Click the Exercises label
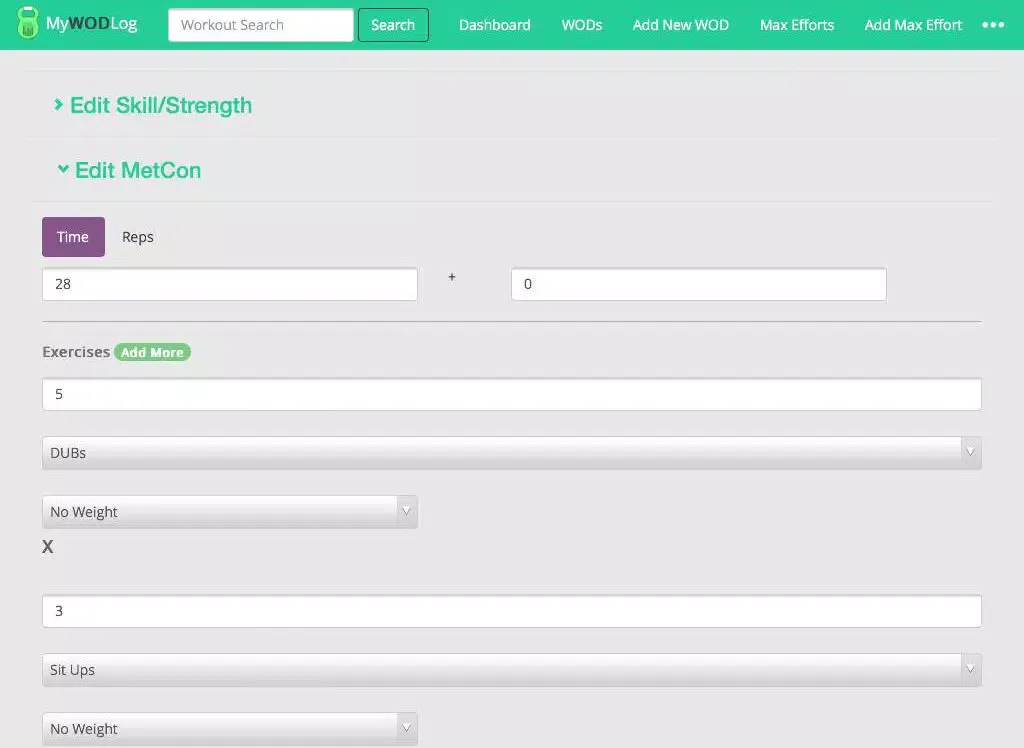This screenshot has height=748, width=1024. point(76,352)
